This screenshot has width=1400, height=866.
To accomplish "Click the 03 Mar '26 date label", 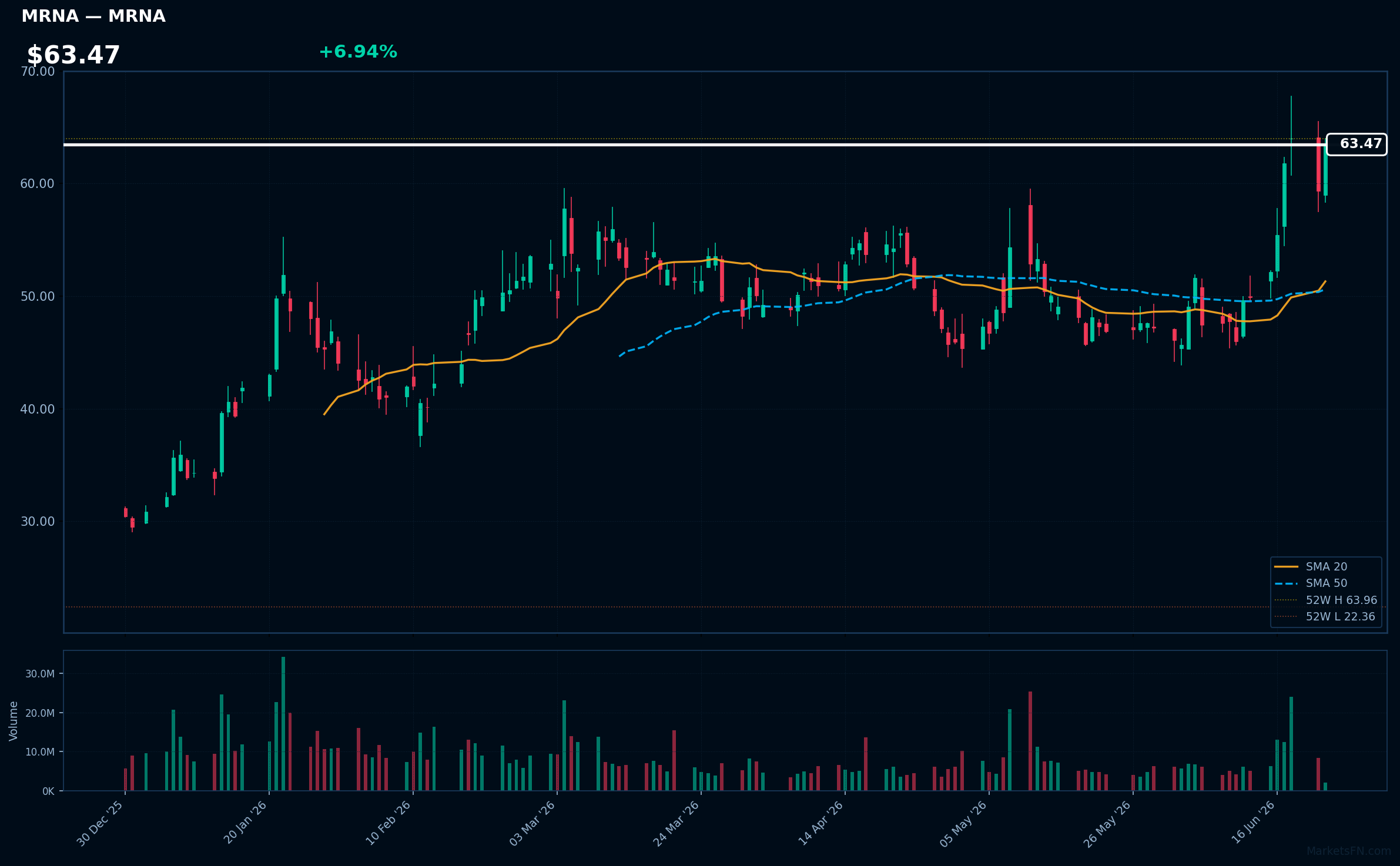I will click(532, 824).
